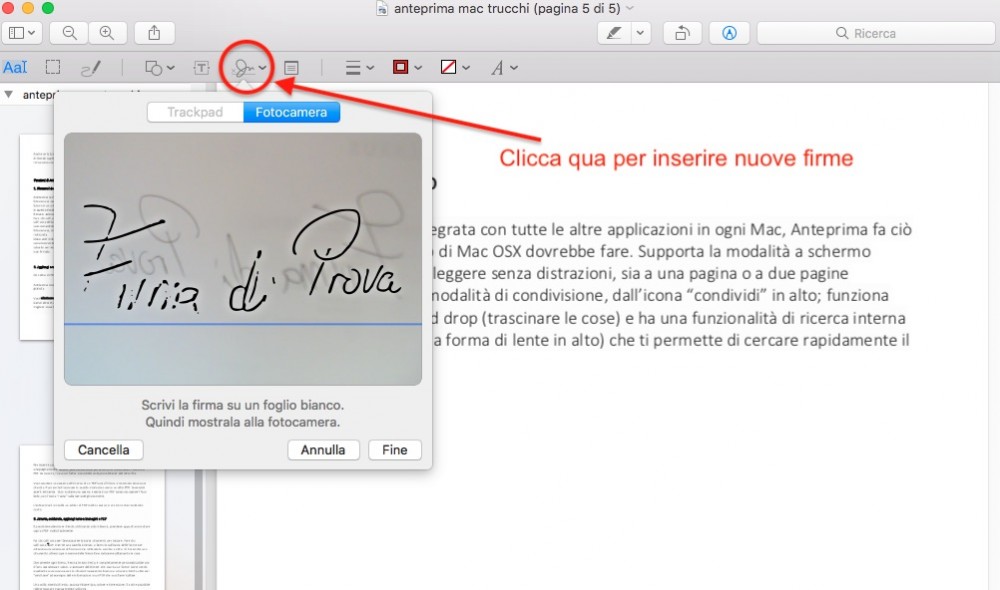Activate the rectangular selection tool
Image resolution: width=1000 pixels, height=590 pixels.
(x=52, y=67)
